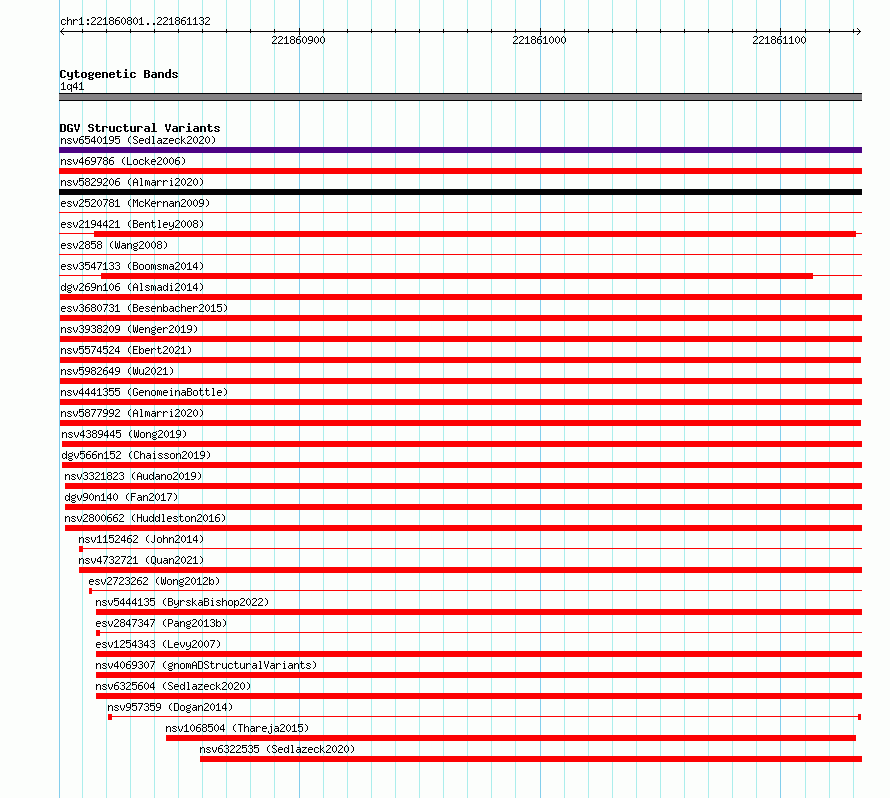Open variant esv2194421 (Bentley2008)
Viewport: 890px width, 798px height.
132,224
